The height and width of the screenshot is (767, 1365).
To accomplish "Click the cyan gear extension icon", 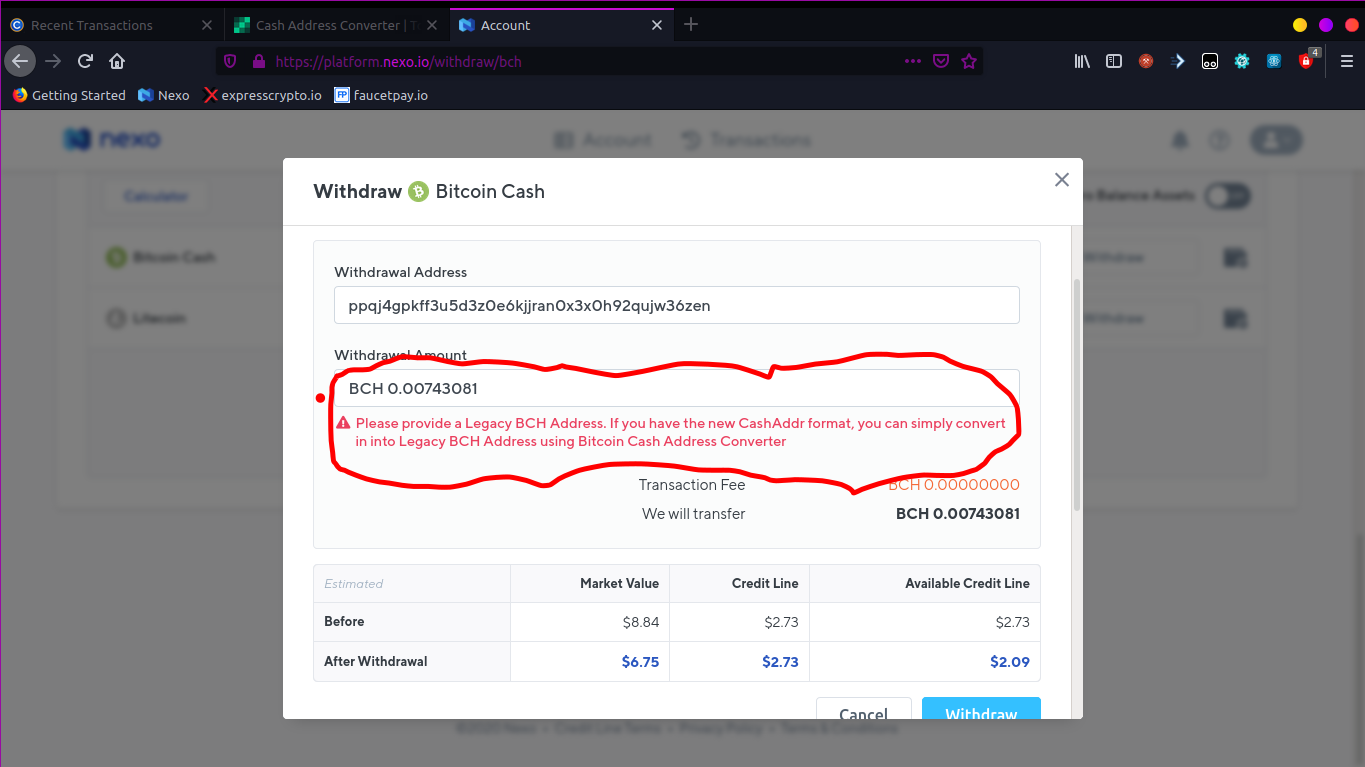I will tap(1242, 61).
